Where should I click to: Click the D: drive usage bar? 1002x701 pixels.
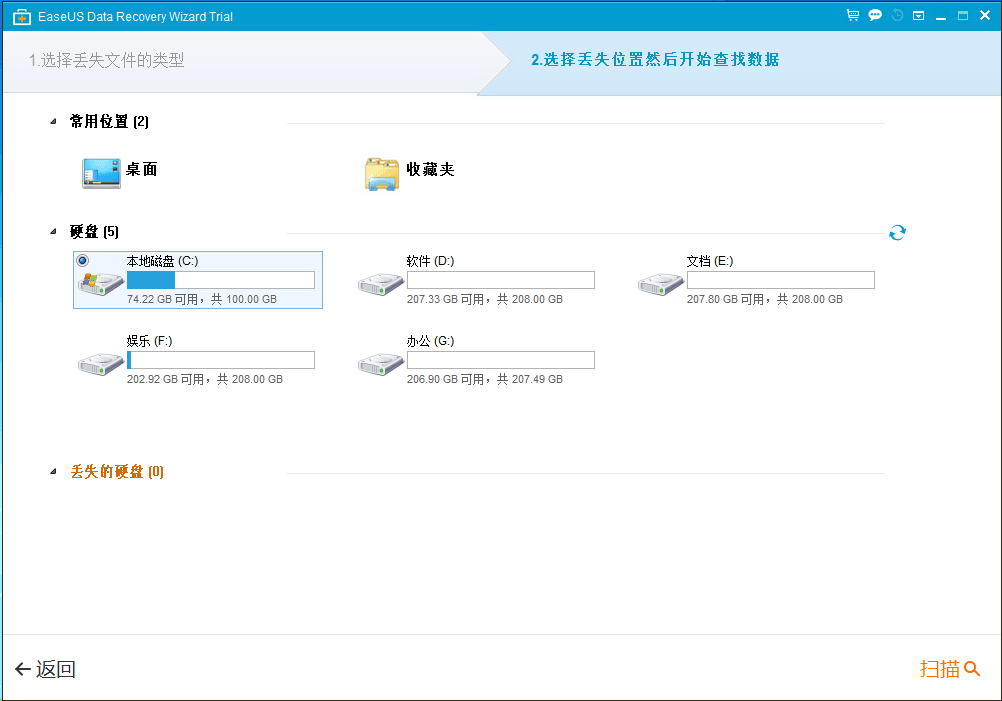[x=501, y=280]
